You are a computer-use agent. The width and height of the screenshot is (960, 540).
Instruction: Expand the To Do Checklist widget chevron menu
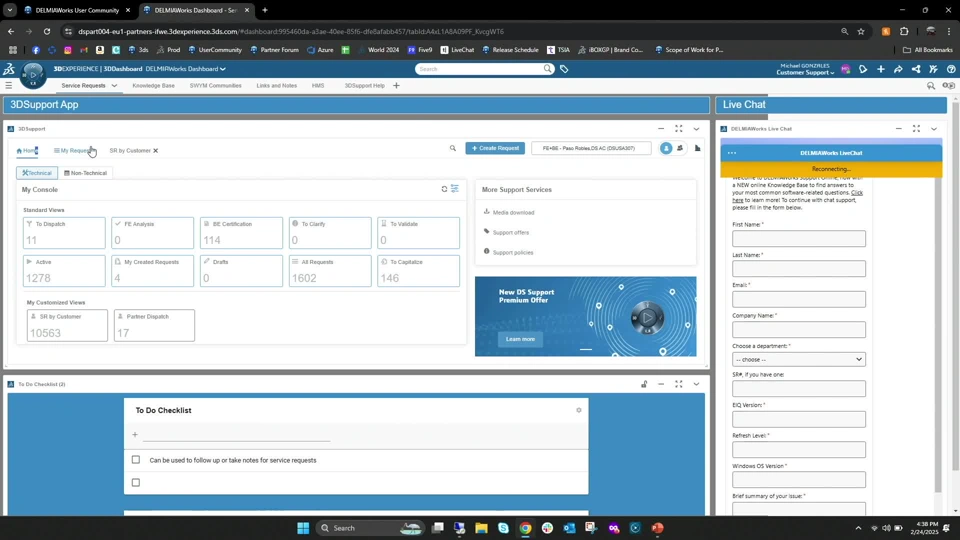click(696, 384)
